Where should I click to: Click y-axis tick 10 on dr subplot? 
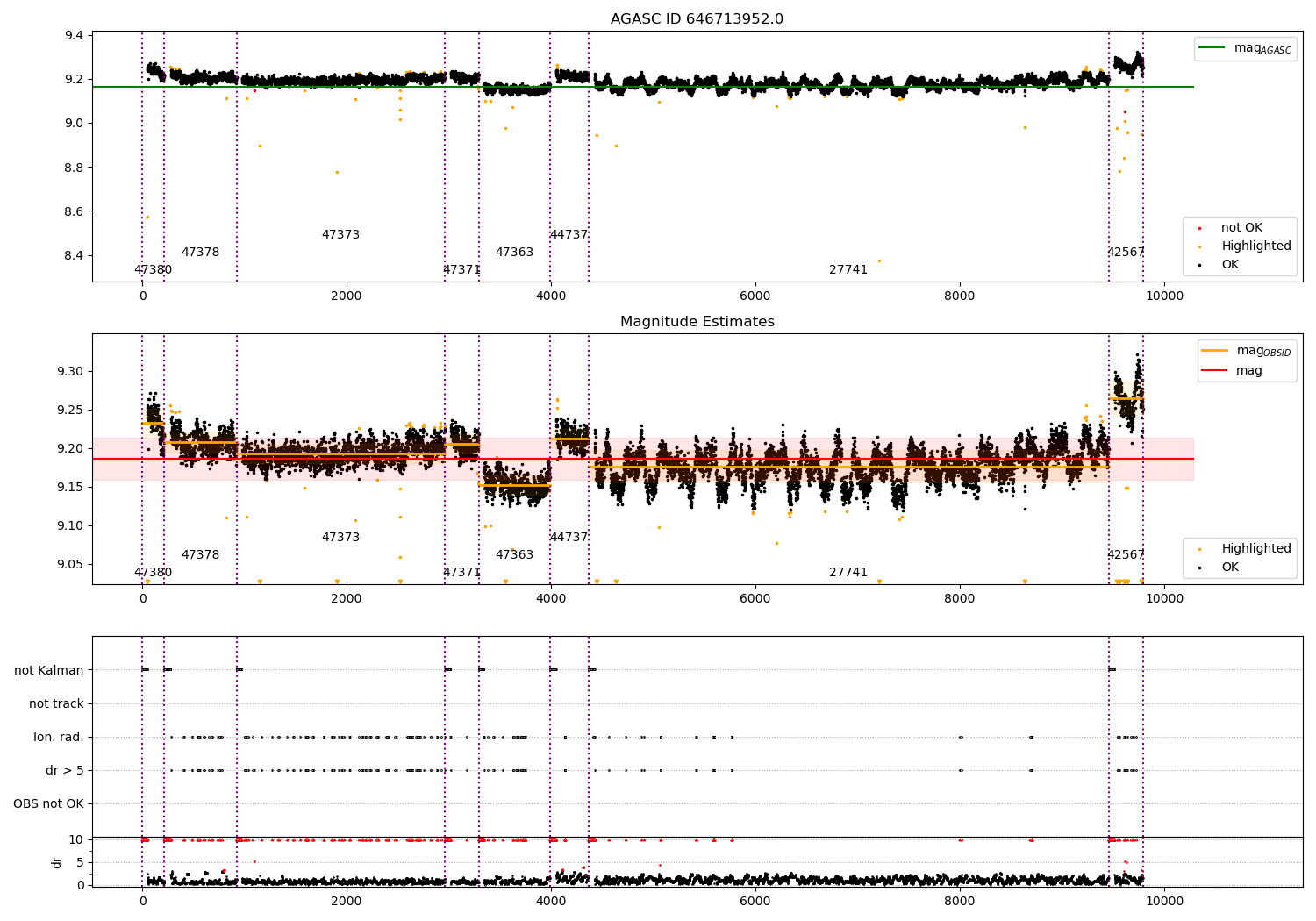76,839
